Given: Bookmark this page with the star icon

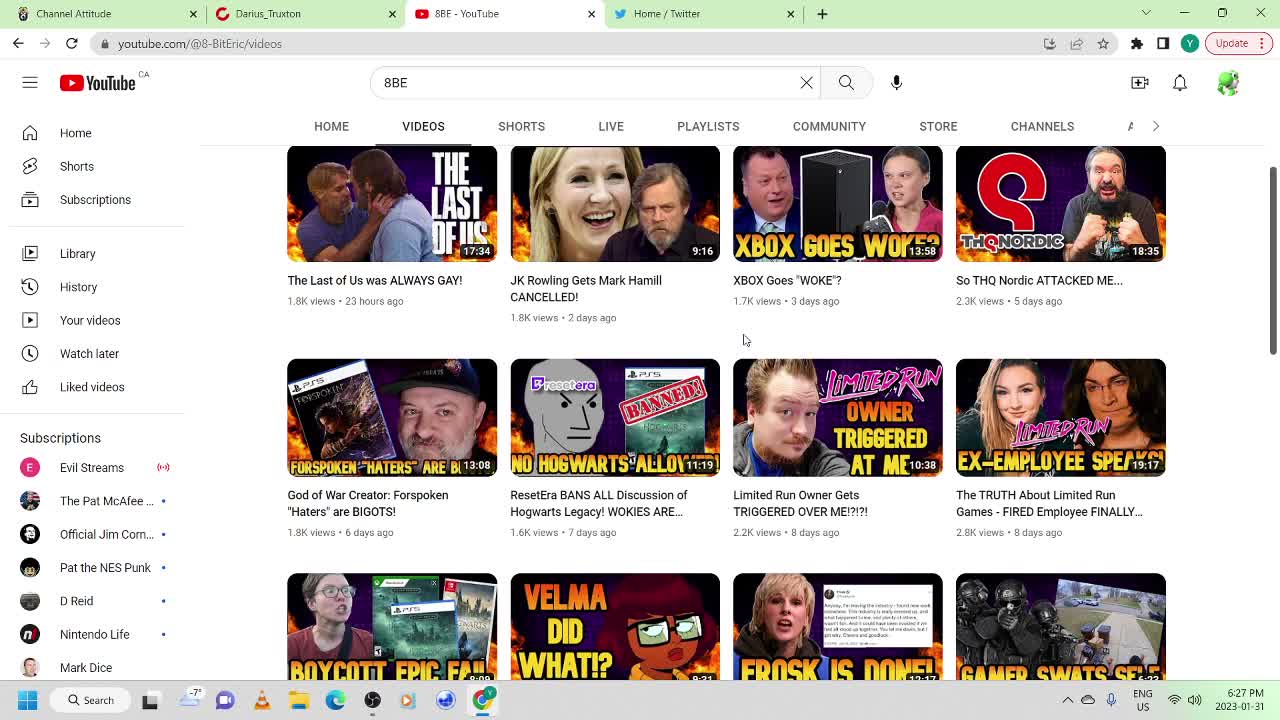Looking at the screenshot, I should pos(1103,44).
